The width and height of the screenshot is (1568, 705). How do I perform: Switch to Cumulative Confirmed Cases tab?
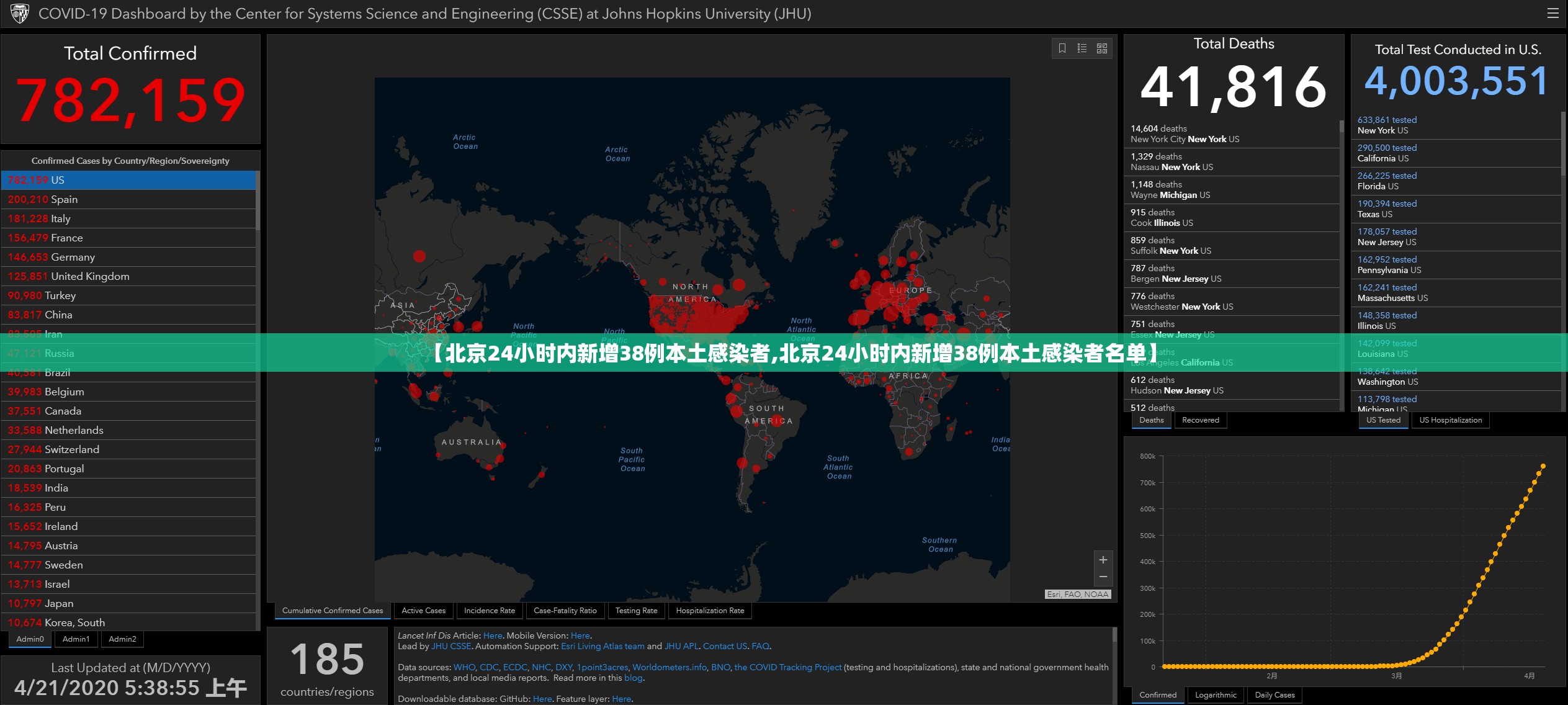[333, 611]
